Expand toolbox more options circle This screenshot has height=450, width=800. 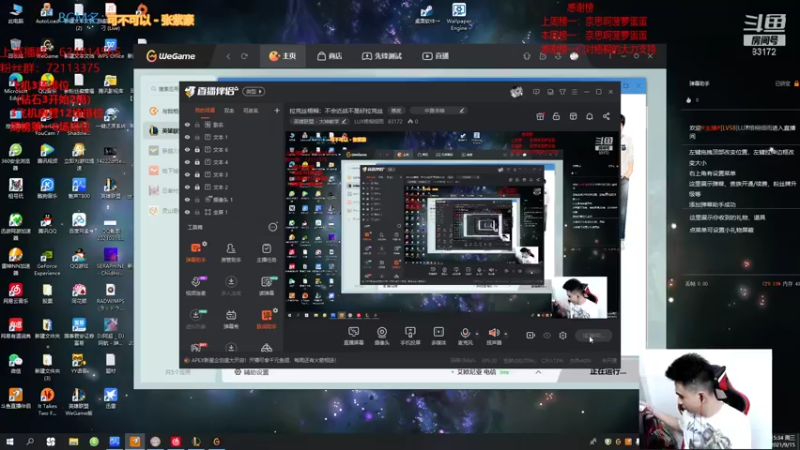pos(273,227)
